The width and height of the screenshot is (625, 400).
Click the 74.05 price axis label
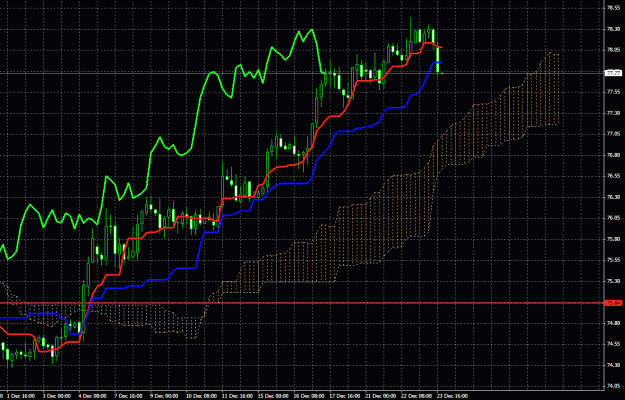(613, 386)
